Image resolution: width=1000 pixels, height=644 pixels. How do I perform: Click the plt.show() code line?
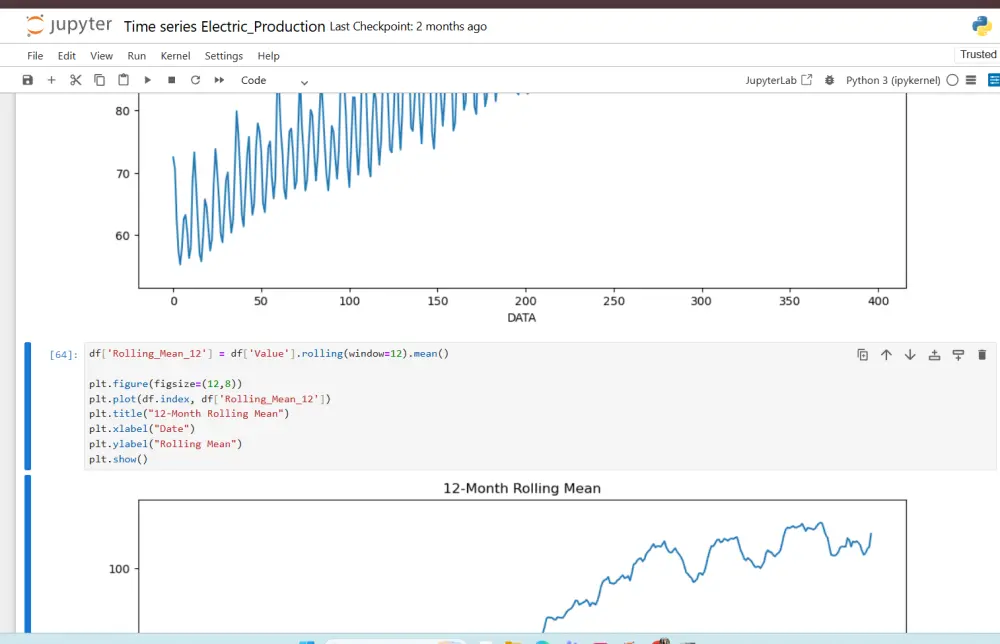[x=118, y=459]
